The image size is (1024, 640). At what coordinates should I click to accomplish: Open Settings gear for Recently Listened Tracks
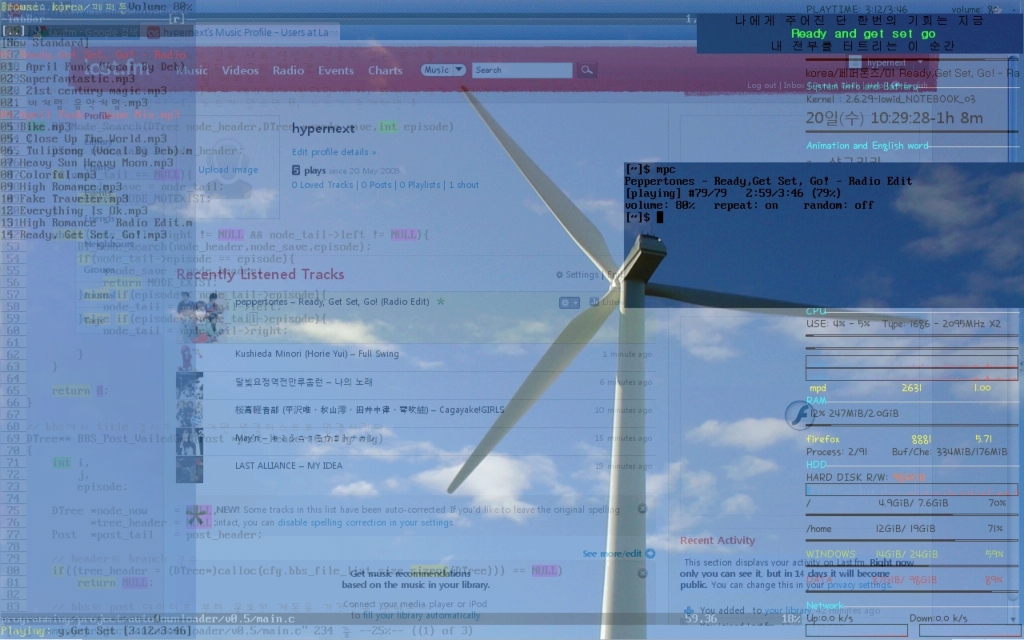(x=559, y=275)
